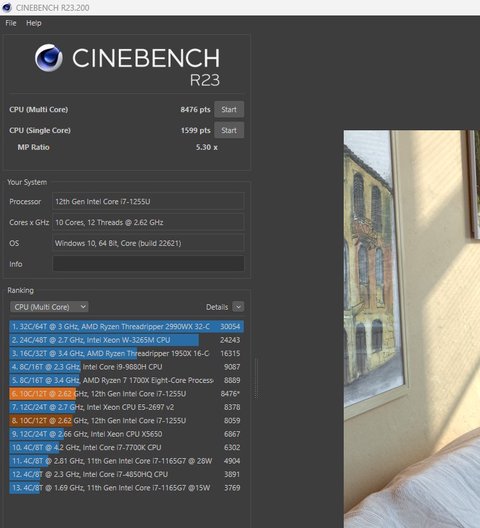This screenshot has height=528, width=480.
Task: Click the 16315 score in ranking
Action: 230,353
